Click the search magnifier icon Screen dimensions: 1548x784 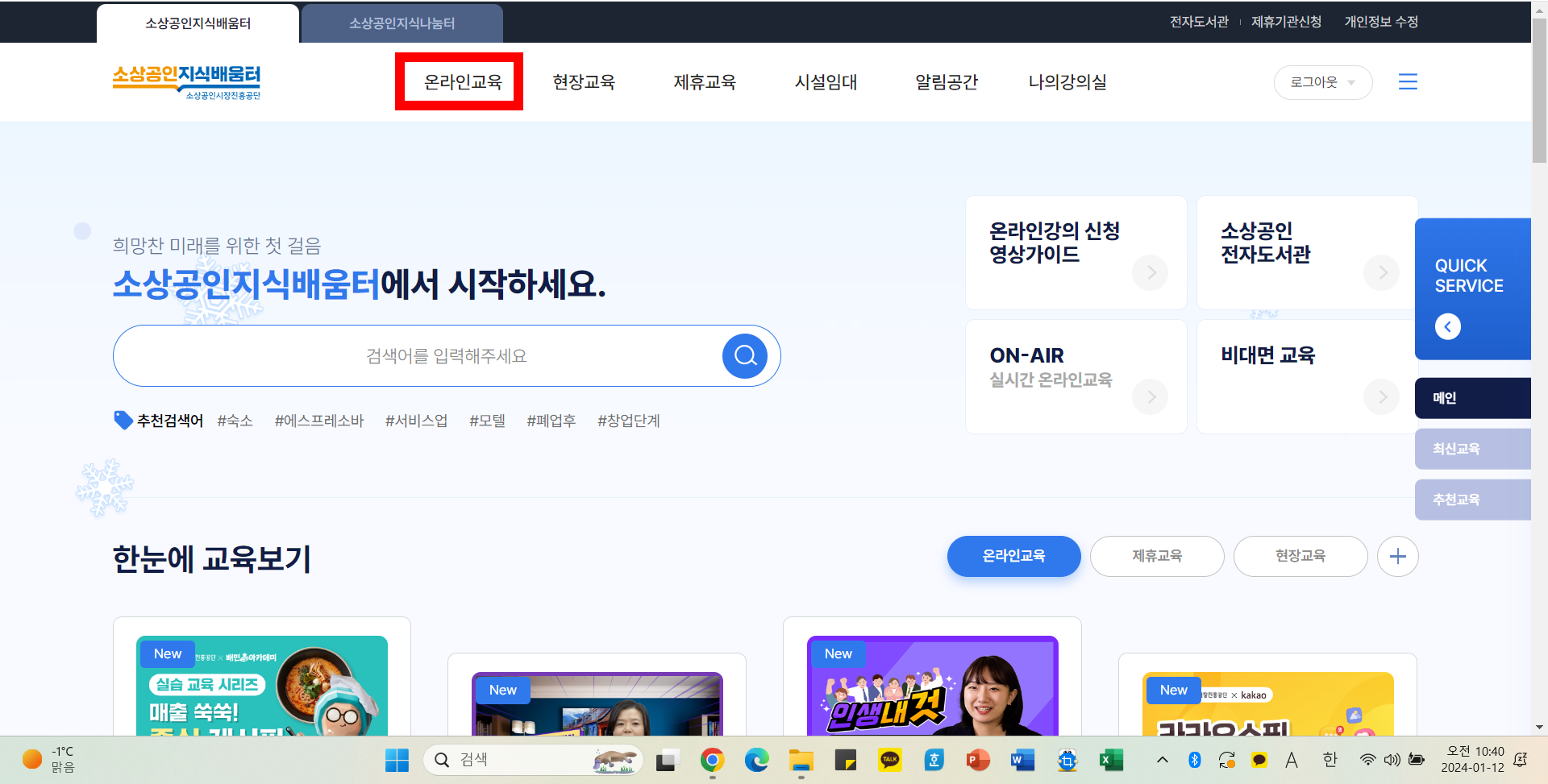coord(743,355)
